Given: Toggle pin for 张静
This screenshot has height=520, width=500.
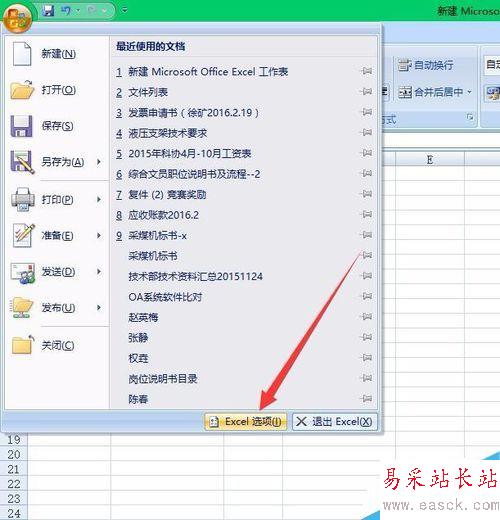Looking at the screenshot, I should tap(367, 337).
